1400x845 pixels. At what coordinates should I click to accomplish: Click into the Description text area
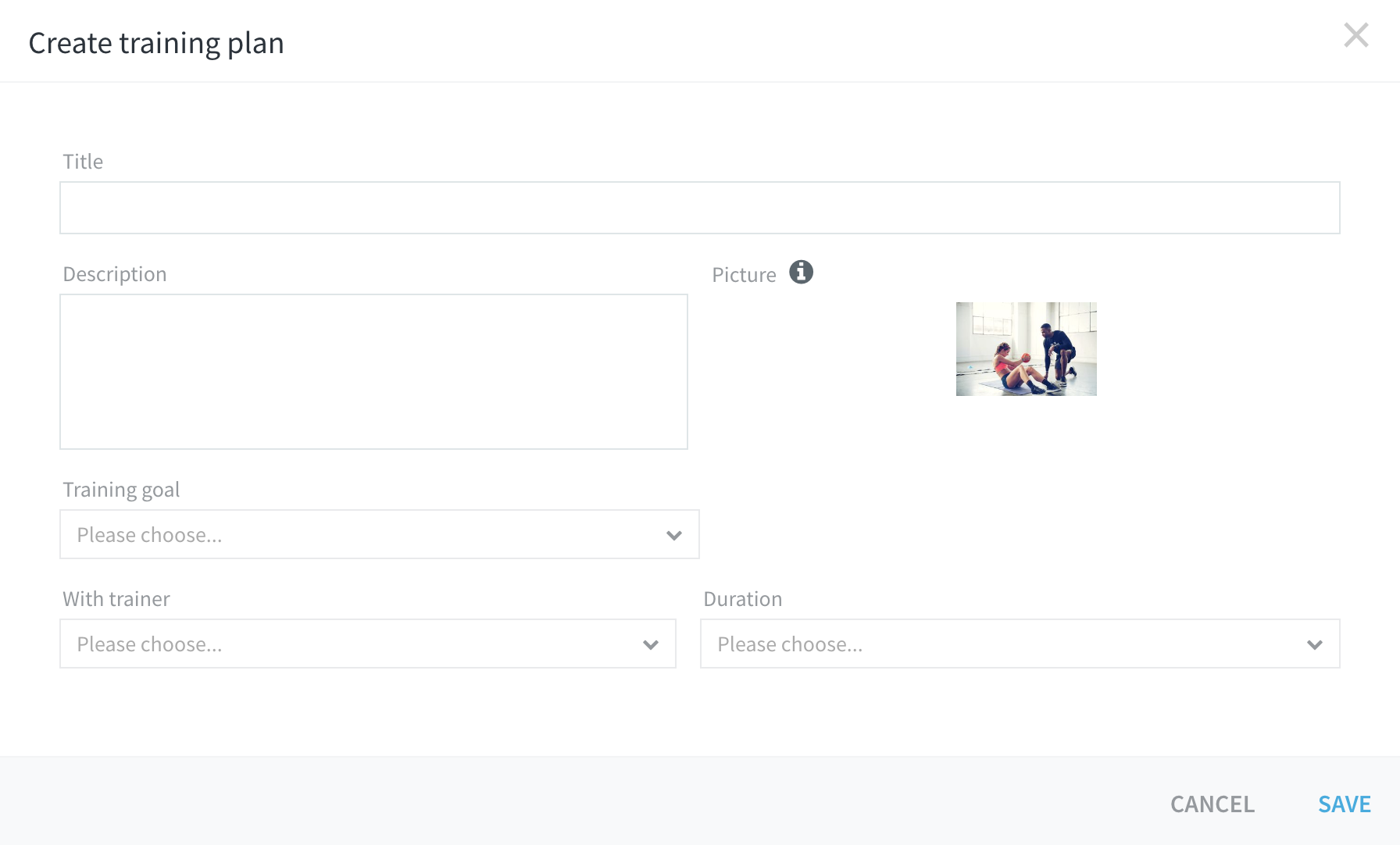373,371
